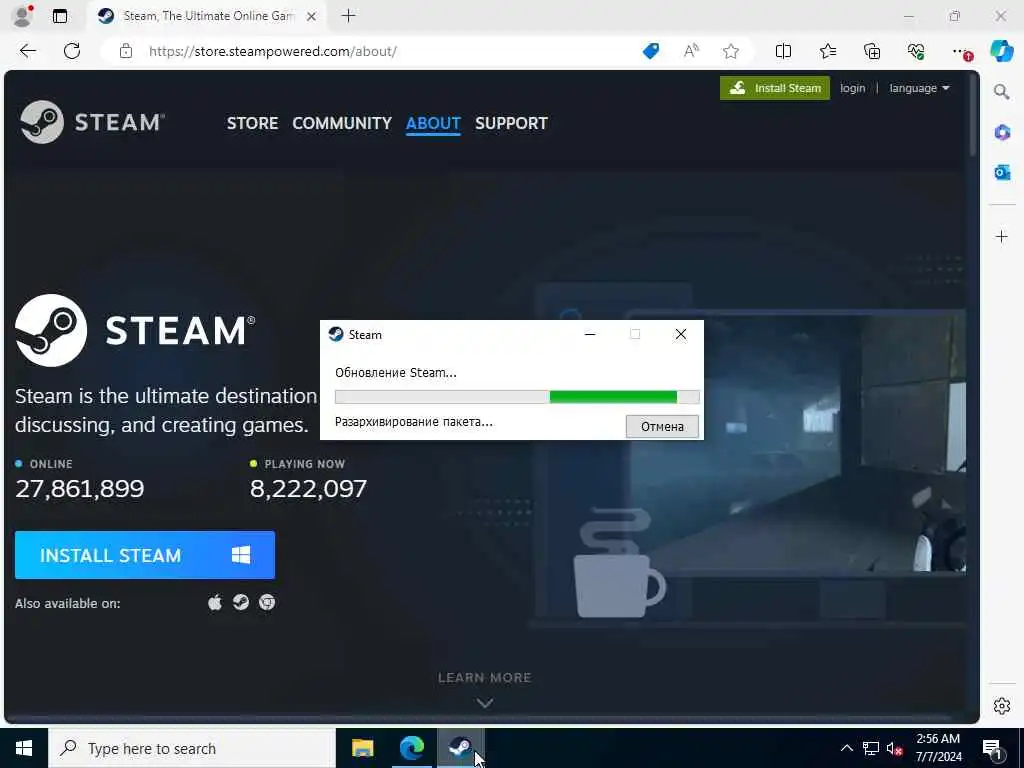The width and height of the screenshot is (1024, 768).
Task: Click the chevron below LEARN MORE
Action: (x=485, y=703)
